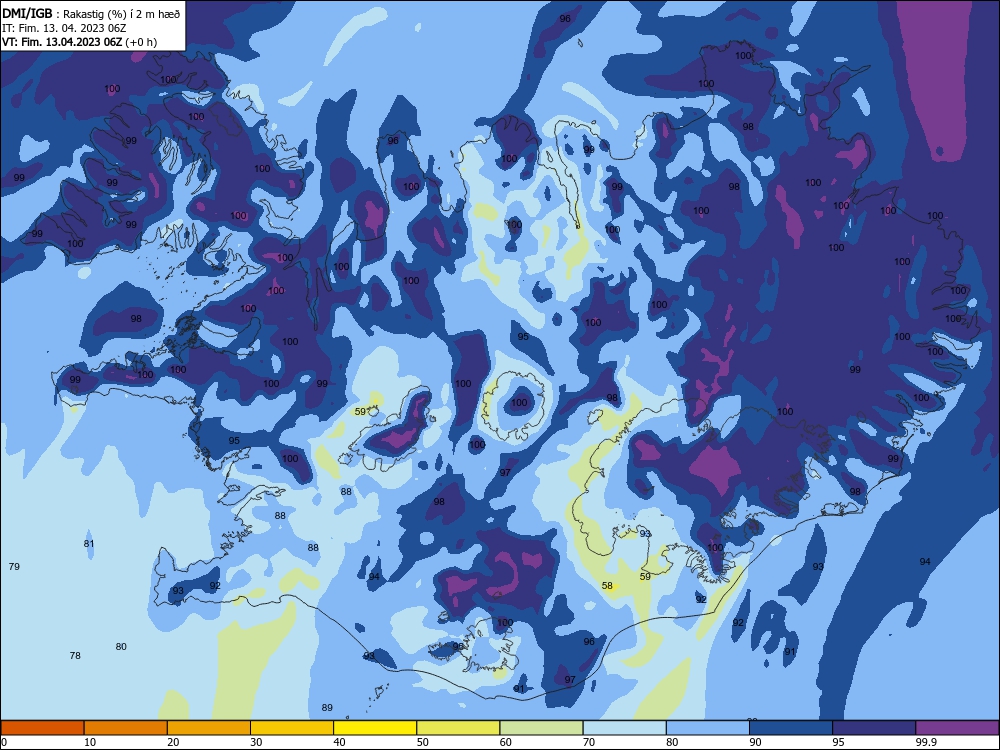
Task: Click the humidity value 81 on the map
Action: [89, 544]
